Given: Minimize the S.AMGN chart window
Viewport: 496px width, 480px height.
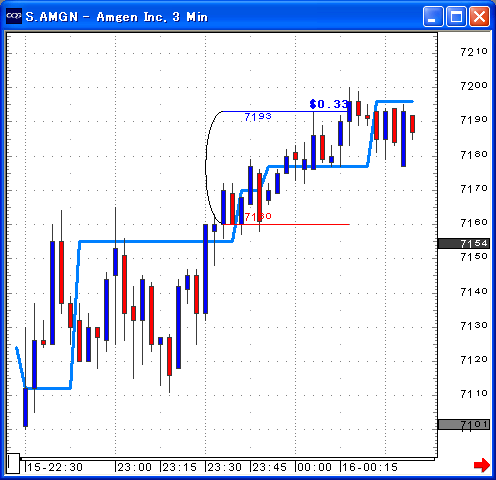Looking at the screenshot, I should coord(433,16).
